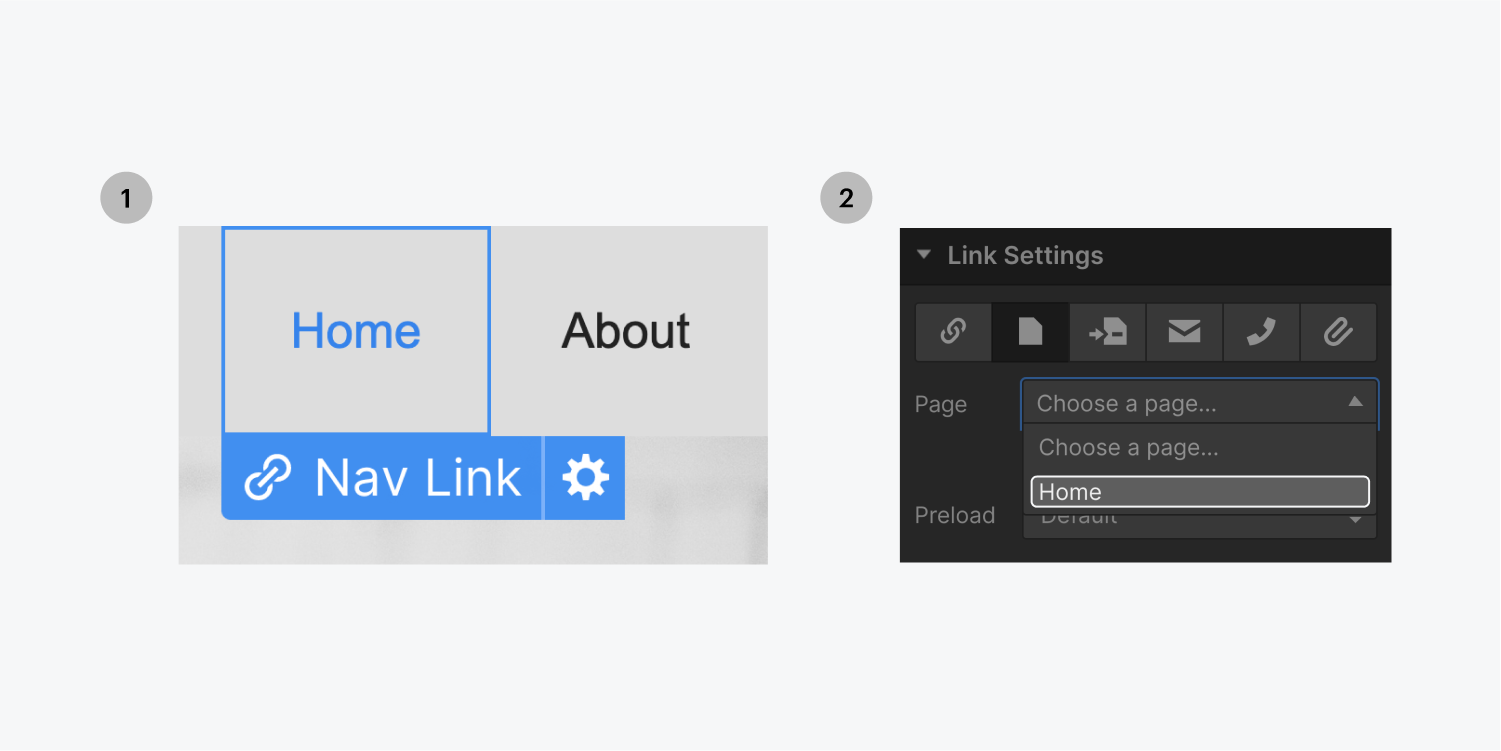Click the About nav link

(x=625, y=331)
